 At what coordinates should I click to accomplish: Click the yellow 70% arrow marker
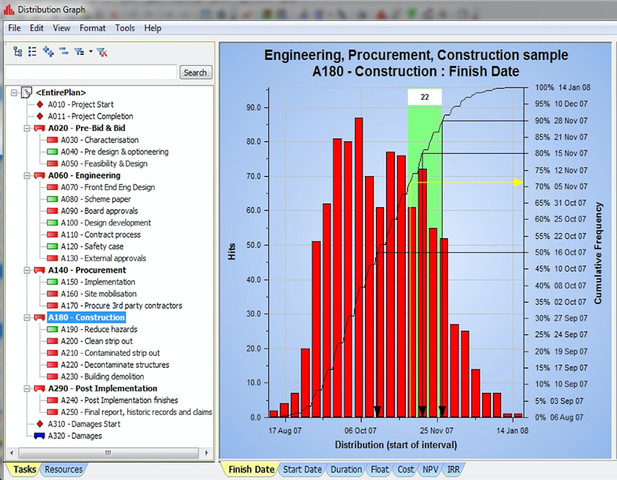click(x=518, y=182)
